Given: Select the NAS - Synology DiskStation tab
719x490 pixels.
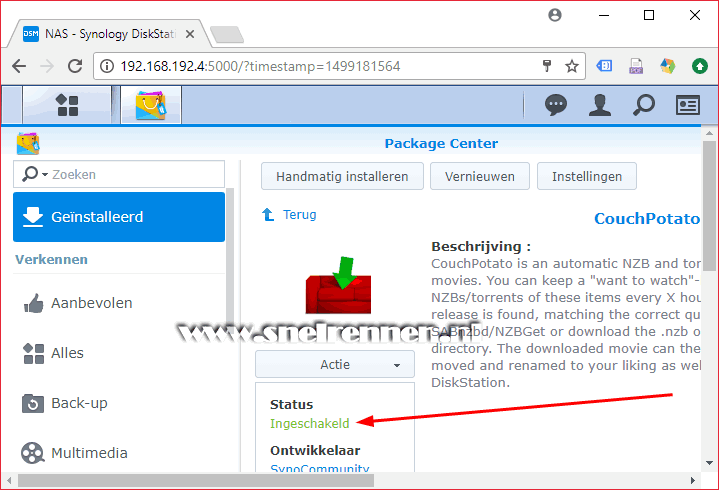Looking at the screenshot, I should tap(110, 34).
